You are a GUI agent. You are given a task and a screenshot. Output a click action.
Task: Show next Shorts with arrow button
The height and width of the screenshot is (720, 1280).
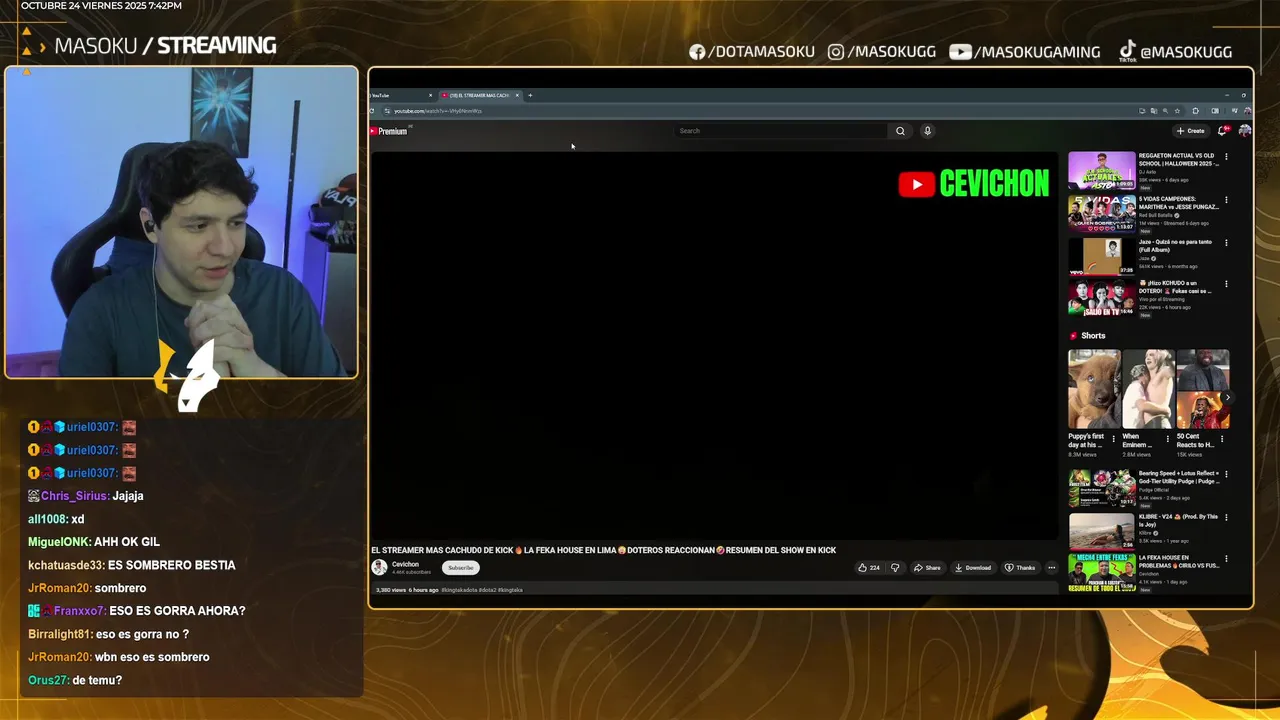click(x=1227, y=398)
